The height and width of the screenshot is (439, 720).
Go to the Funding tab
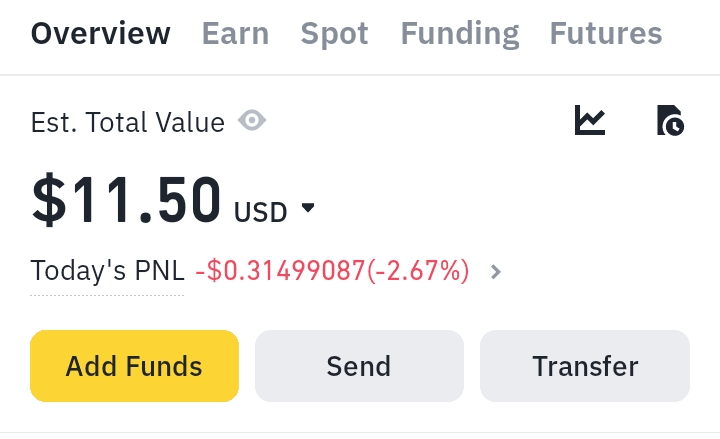(459, 34)
